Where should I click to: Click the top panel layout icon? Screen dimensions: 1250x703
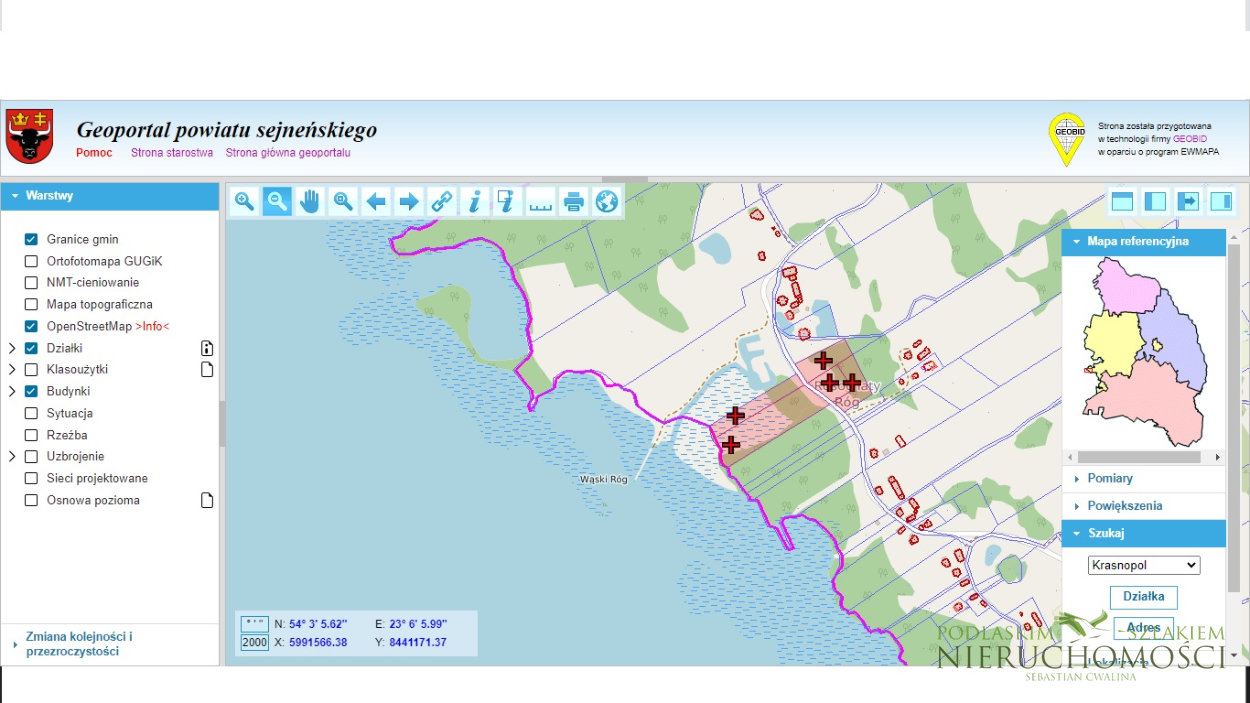click(x=1122, y=201)
